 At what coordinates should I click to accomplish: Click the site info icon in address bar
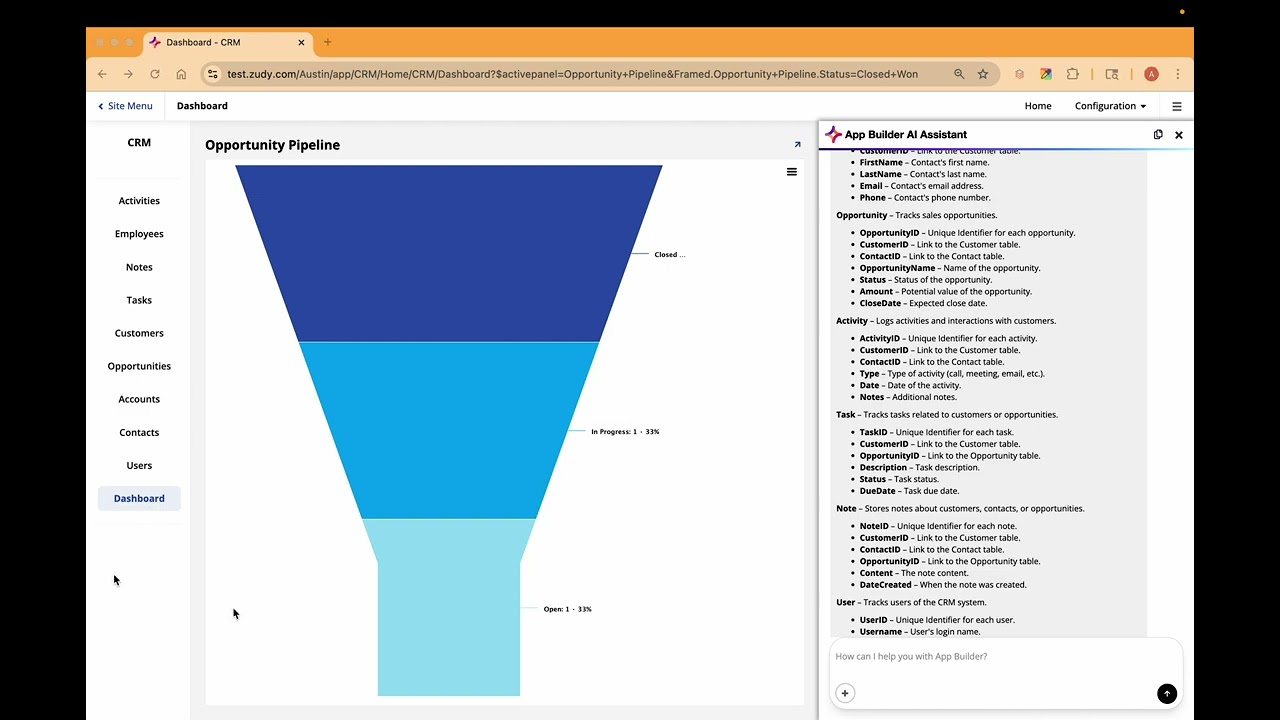pyautogui.click(x=212, y=74)
